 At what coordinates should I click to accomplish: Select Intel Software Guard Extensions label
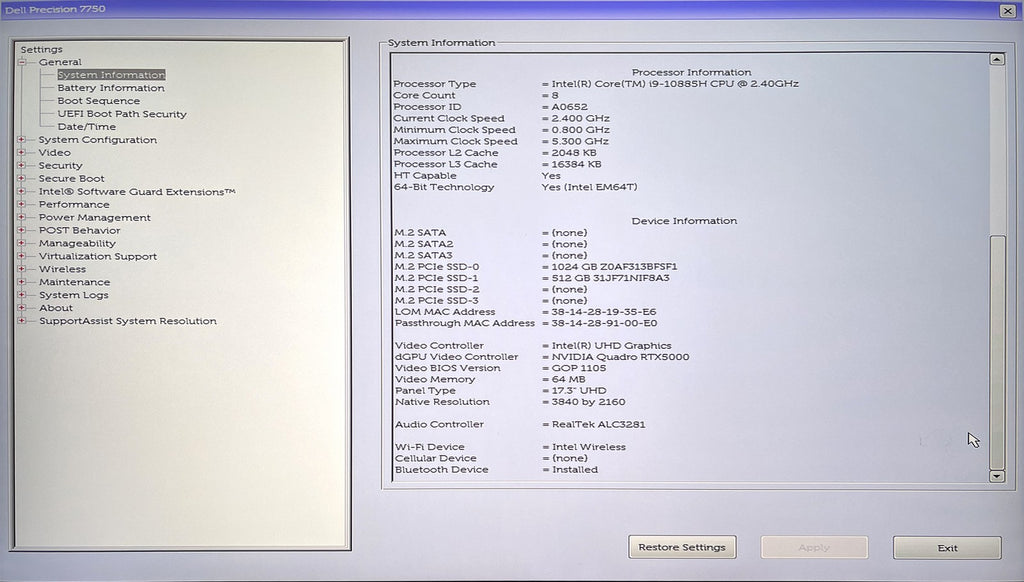coord(136,191)
